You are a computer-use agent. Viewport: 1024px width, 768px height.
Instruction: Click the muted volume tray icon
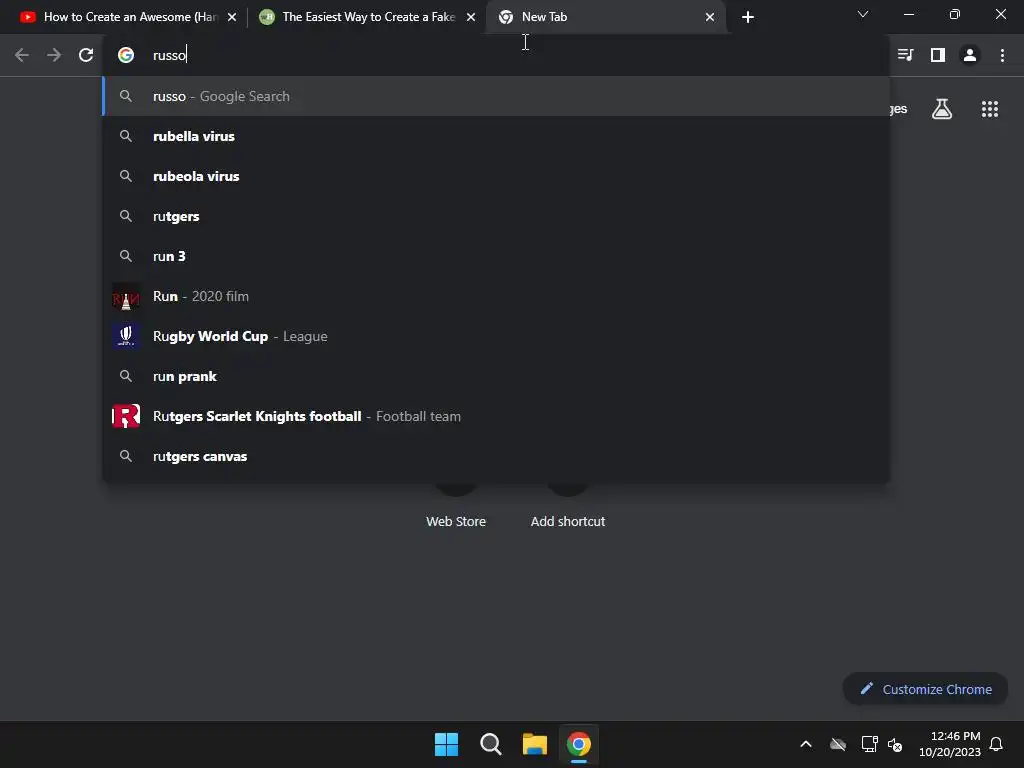point(895,744)
